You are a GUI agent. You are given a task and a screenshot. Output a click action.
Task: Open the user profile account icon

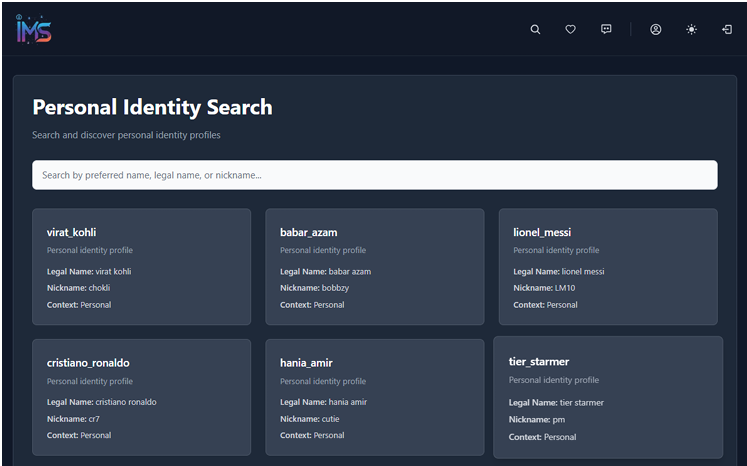(656, 30)
